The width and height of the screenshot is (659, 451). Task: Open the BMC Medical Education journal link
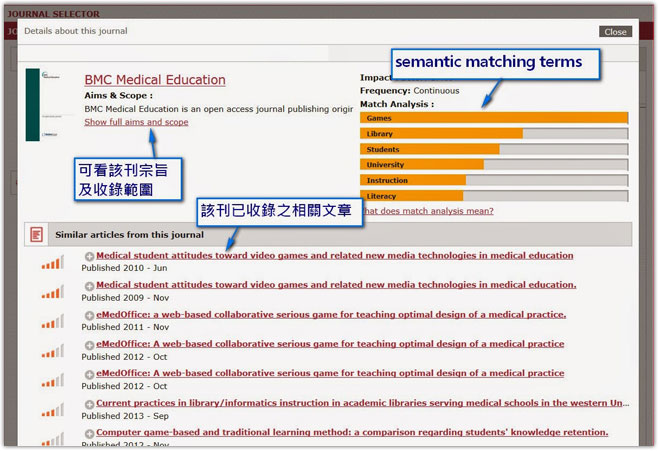(155, 80)
